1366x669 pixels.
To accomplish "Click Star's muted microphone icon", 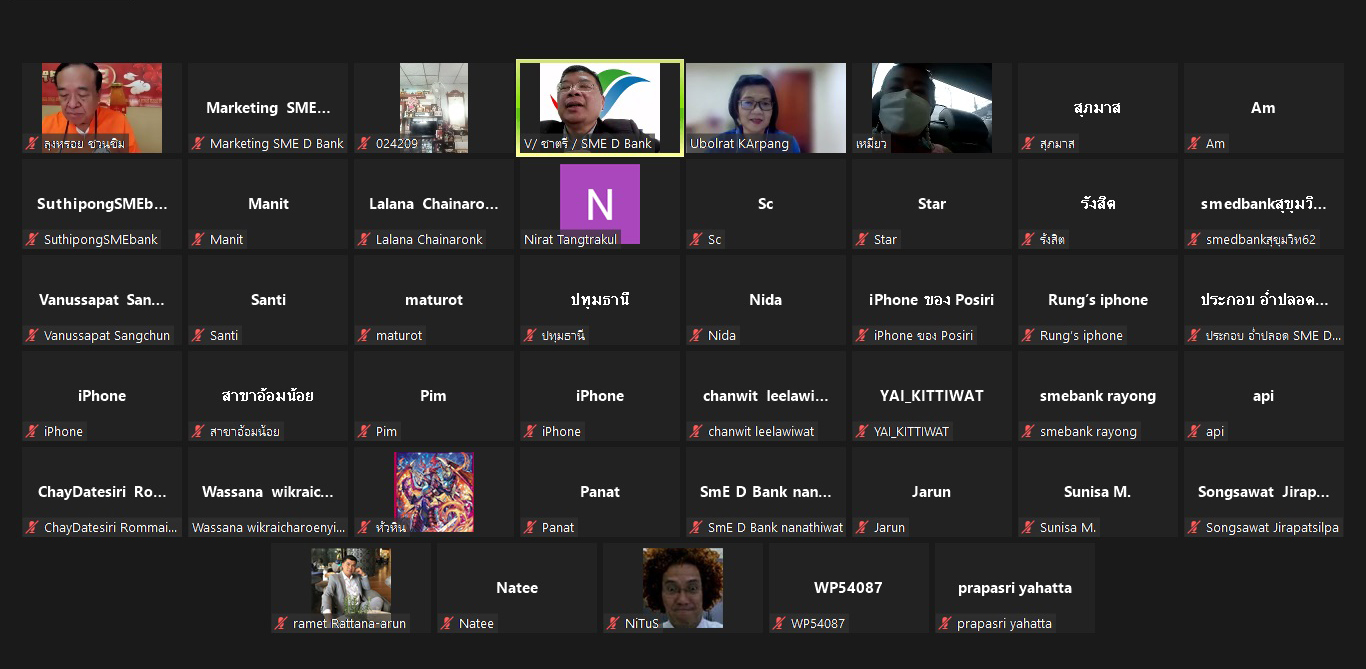I will tap(862, 240).
